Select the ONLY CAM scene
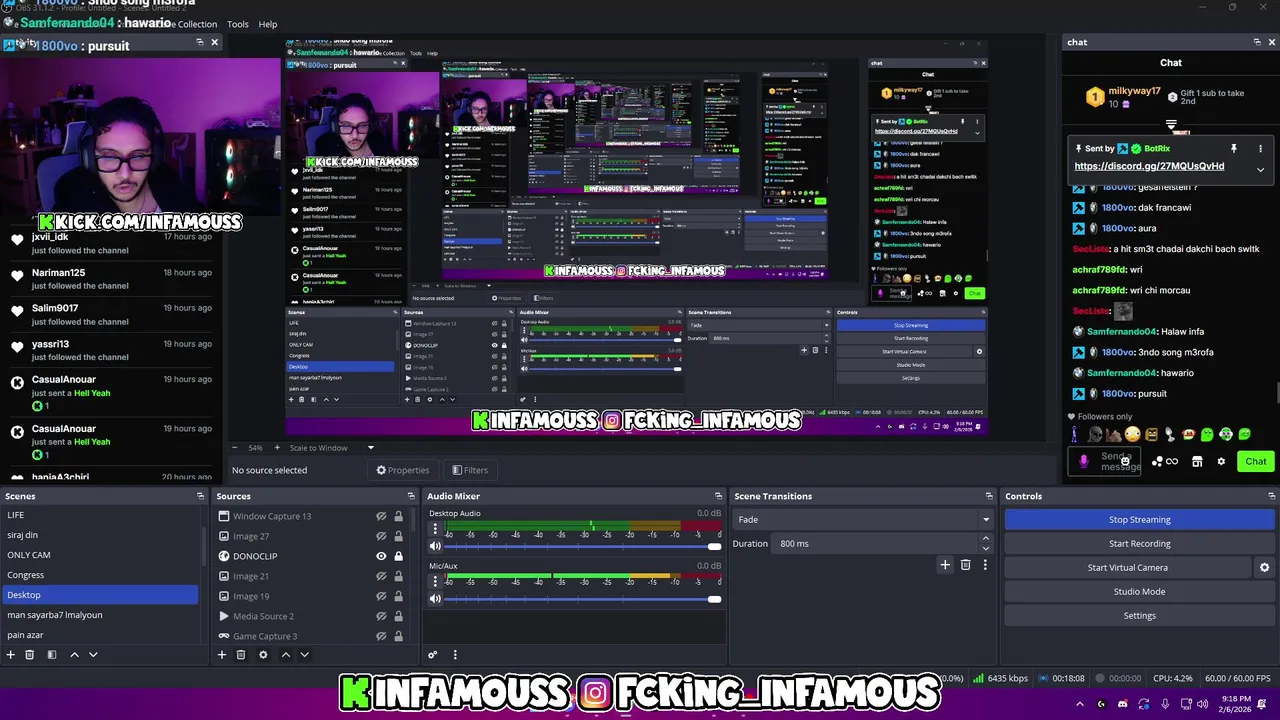This screenshot has width=1280, height=720. coord(100,555)
